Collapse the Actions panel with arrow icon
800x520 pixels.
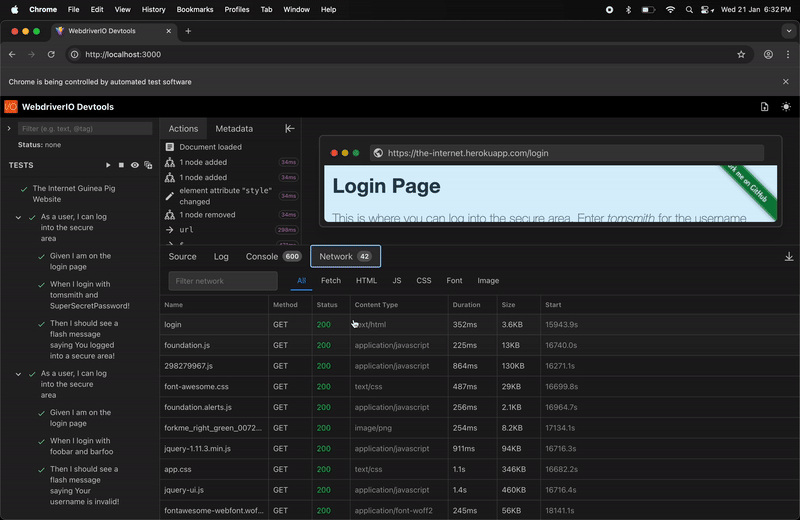290,129
